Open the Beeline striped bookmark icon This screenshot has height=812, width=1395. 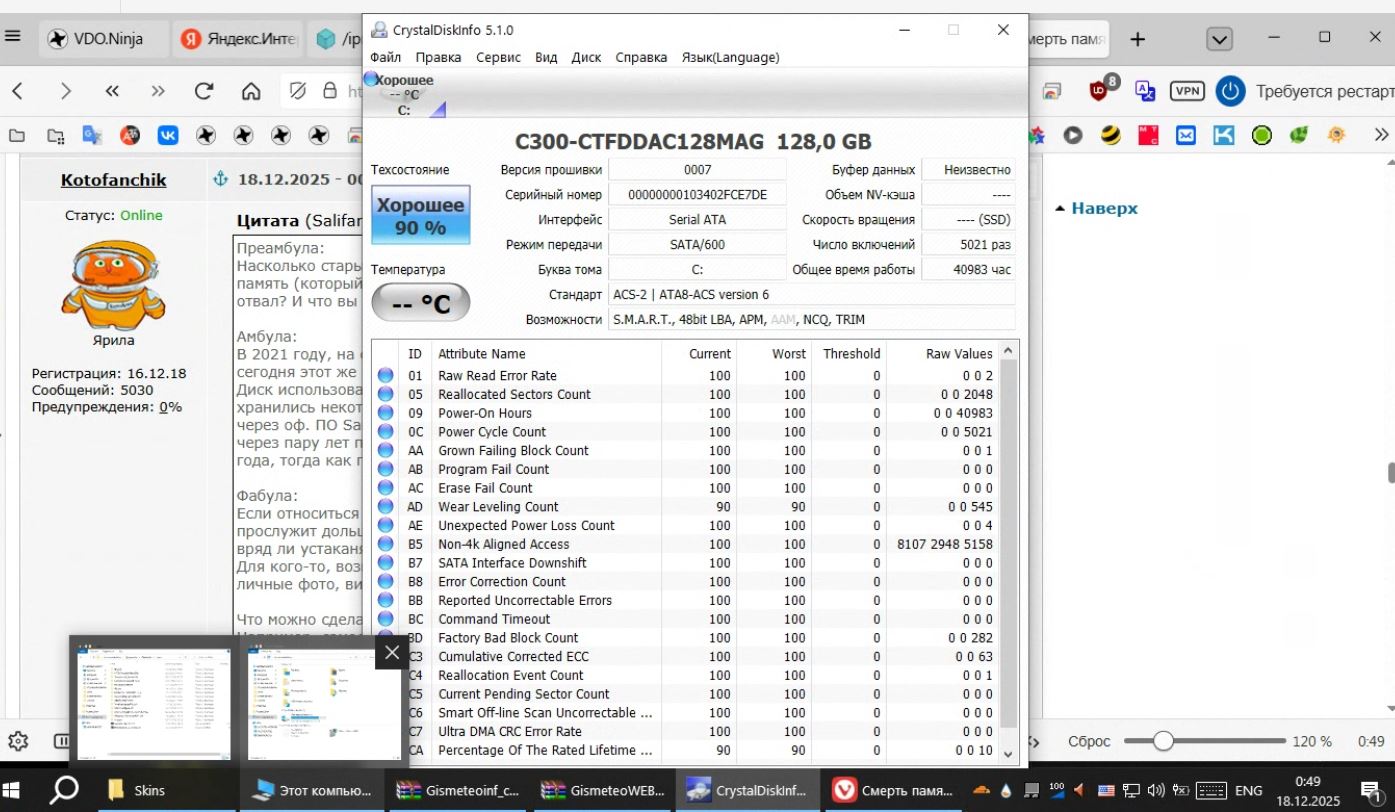coord(1110,135)
